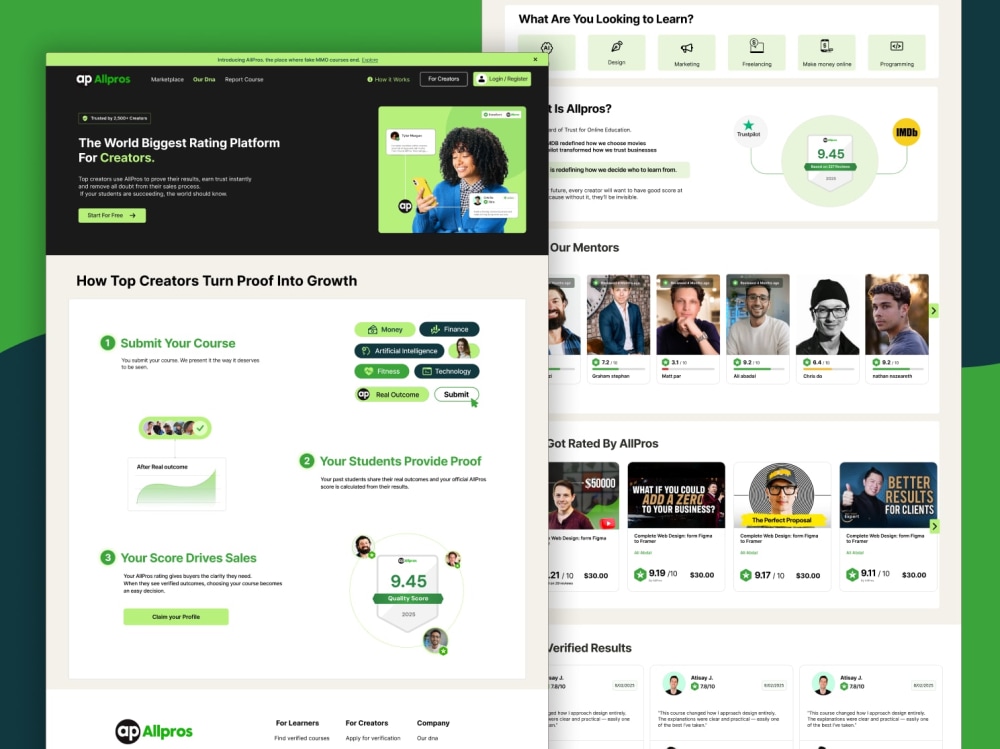Show next rated courses with the arrow
1000x749 pixels.
click(934, 526)
